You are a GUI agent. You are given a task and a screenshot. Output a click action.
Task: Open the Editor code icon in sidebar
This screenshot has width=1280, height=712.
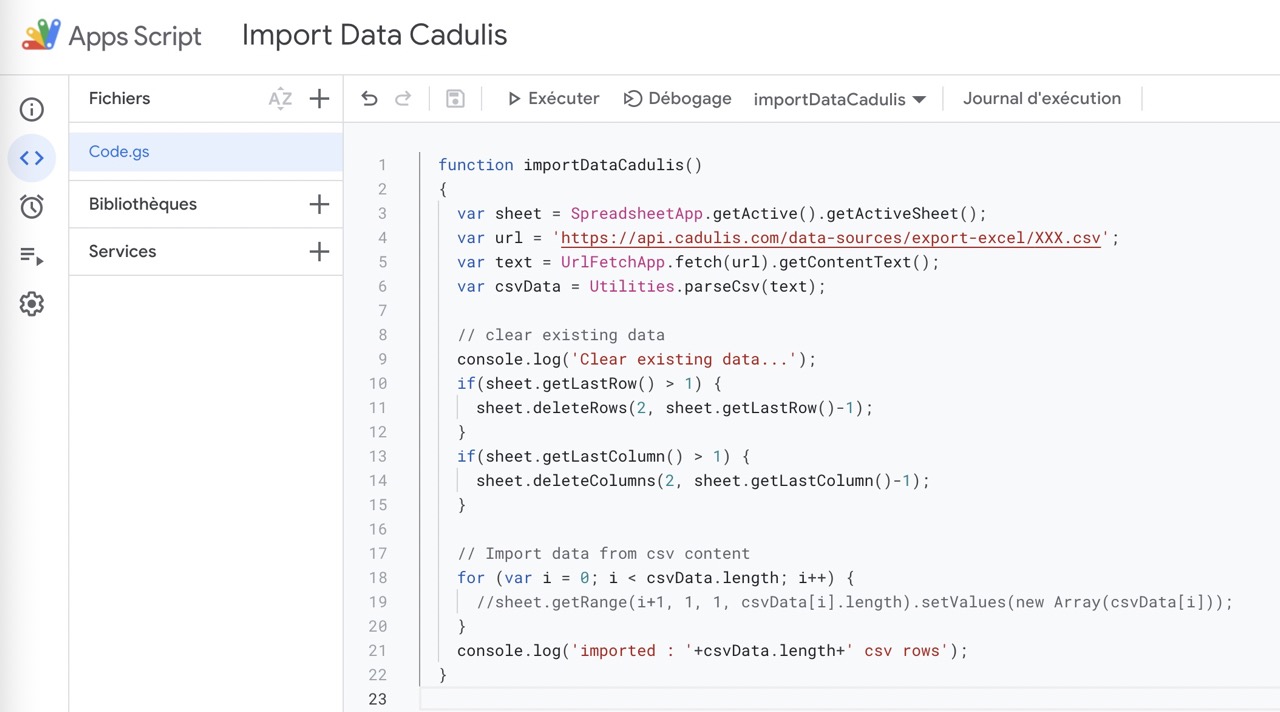pos(32,158)
